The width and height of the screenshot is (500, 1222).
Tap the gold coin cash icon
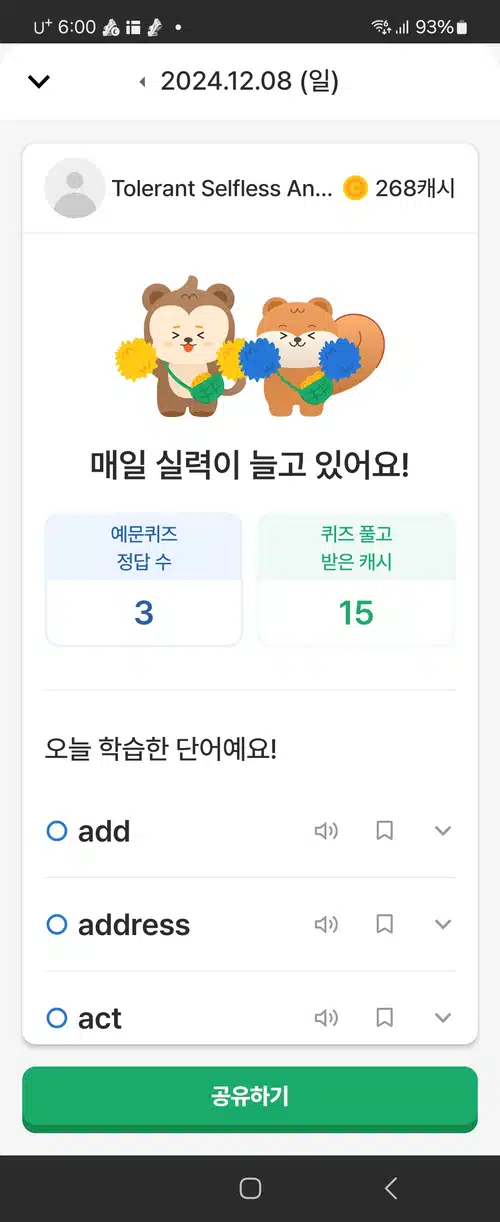pos(355,188)
